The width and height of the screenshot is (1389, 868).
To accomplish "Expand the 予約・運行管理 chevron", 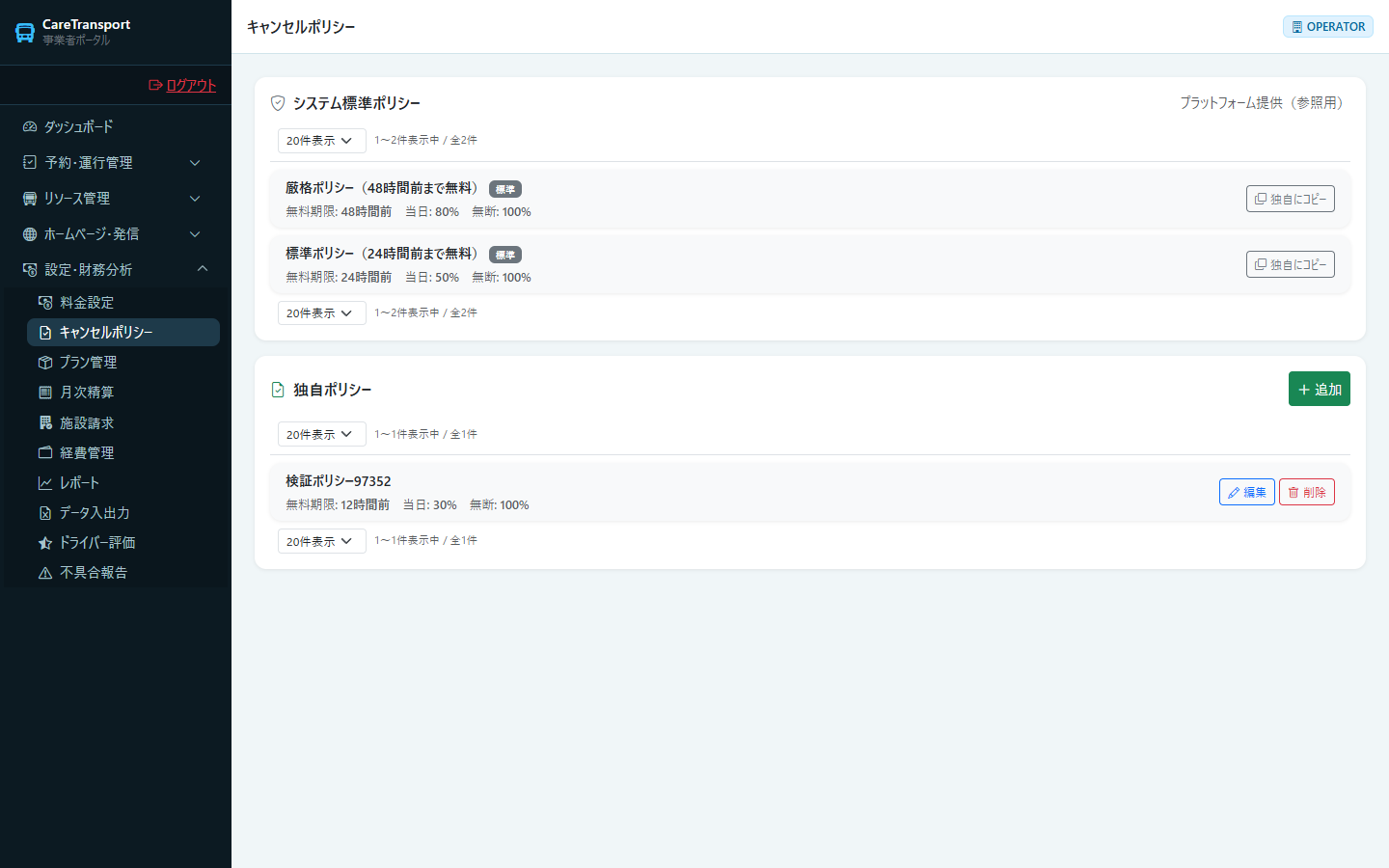I will click(195, 163).
